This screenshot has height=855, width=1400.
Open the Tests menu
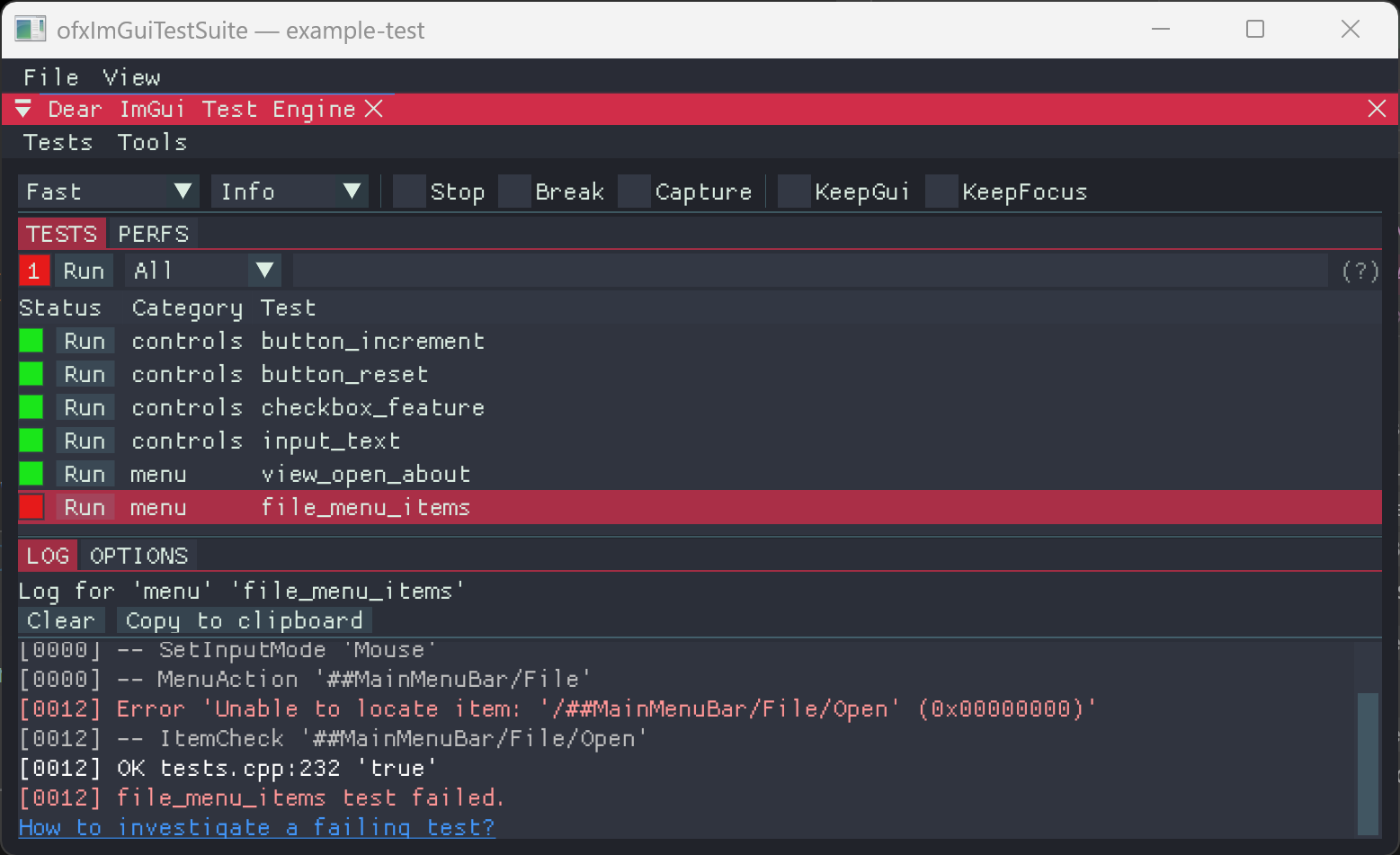pos(58,142)
